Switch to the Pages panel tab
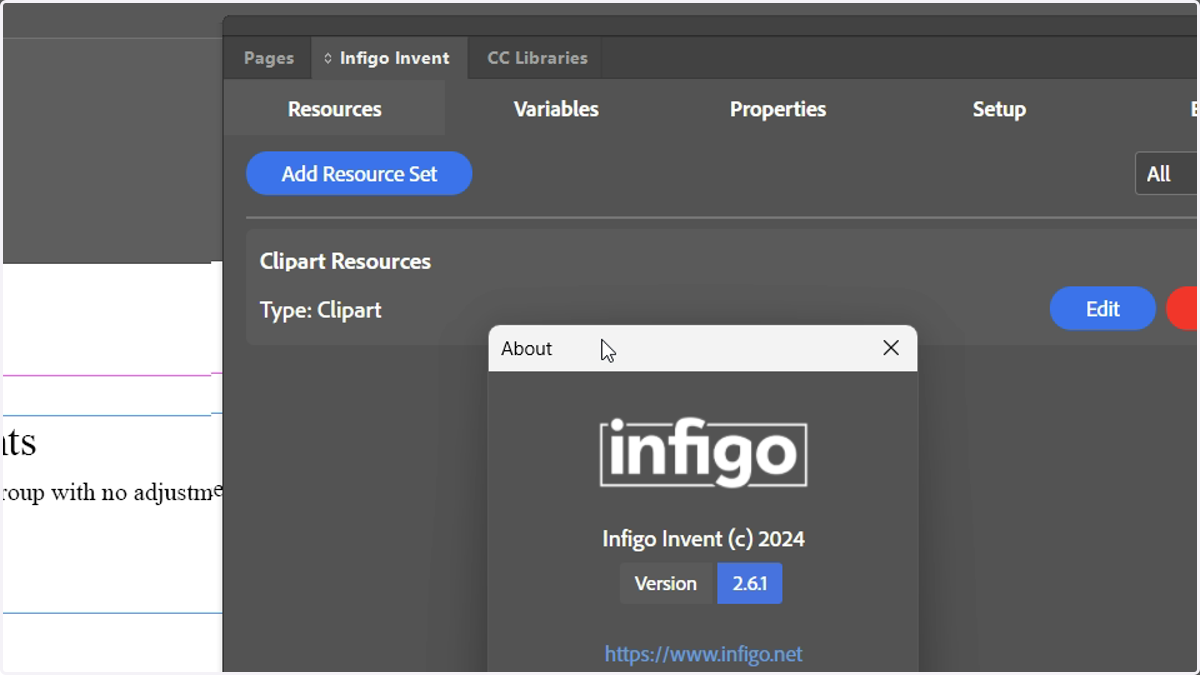 tap(269, 58)
